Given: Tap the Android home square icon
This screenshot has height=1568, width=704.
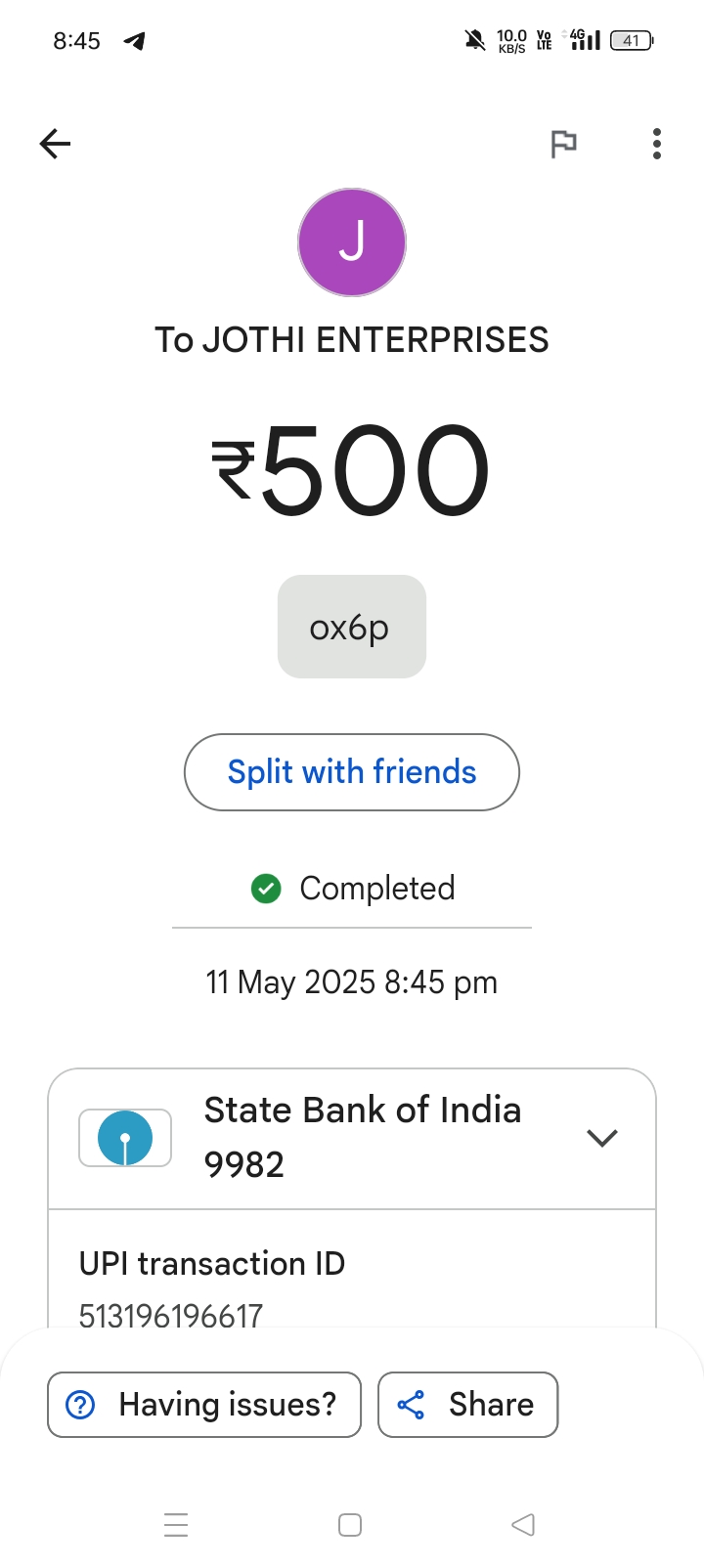Looking at the screenshot, I should [350, 1525].
